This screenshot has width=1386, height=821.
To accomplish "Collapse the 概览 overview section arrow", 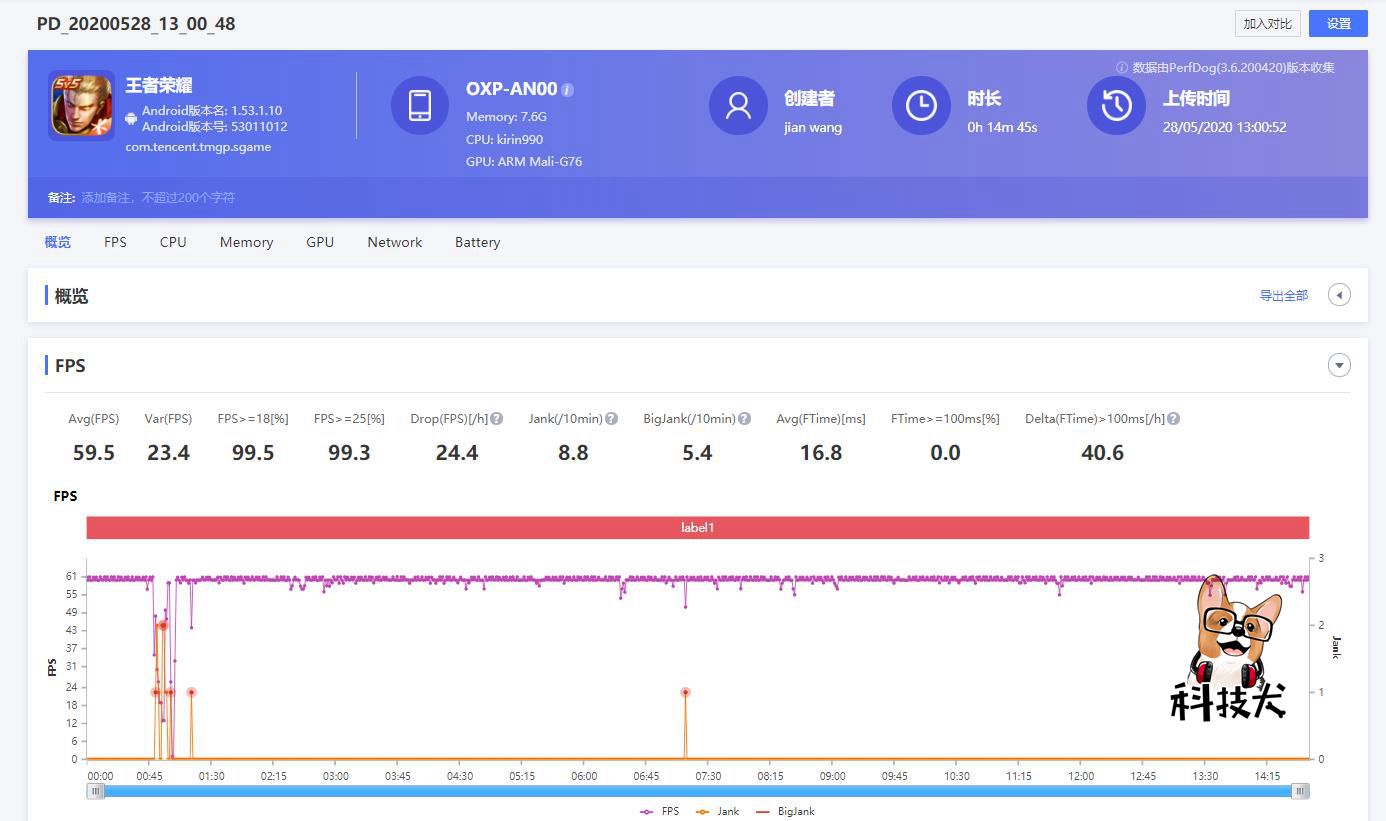I will coord(1339,295).
